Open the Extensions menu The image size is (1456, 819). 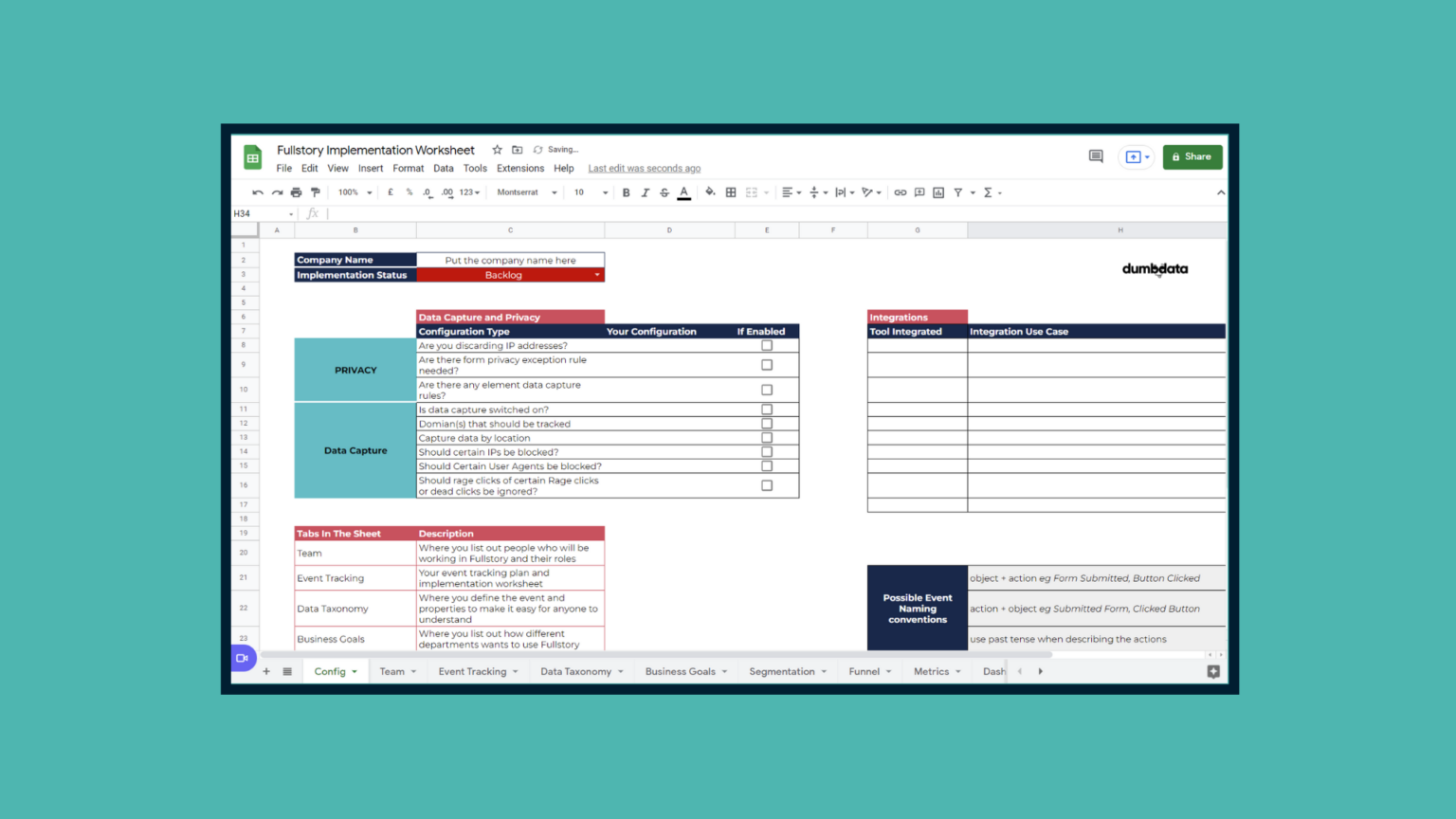519,168
